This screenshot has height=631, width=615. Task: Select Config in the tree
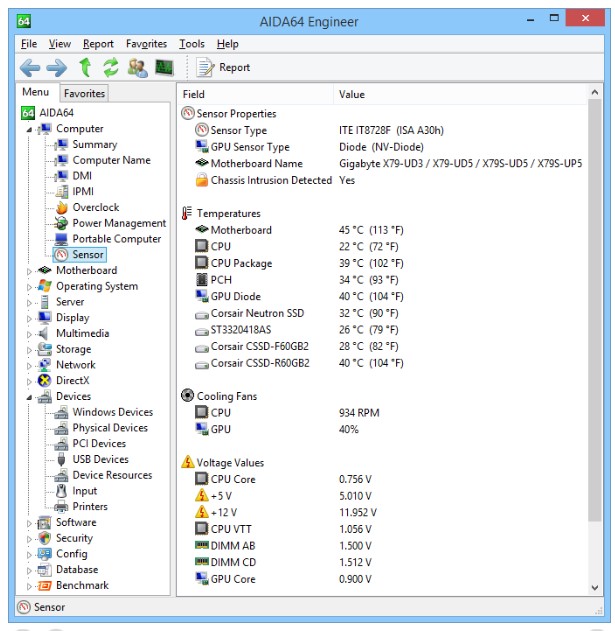pos(72,554)
